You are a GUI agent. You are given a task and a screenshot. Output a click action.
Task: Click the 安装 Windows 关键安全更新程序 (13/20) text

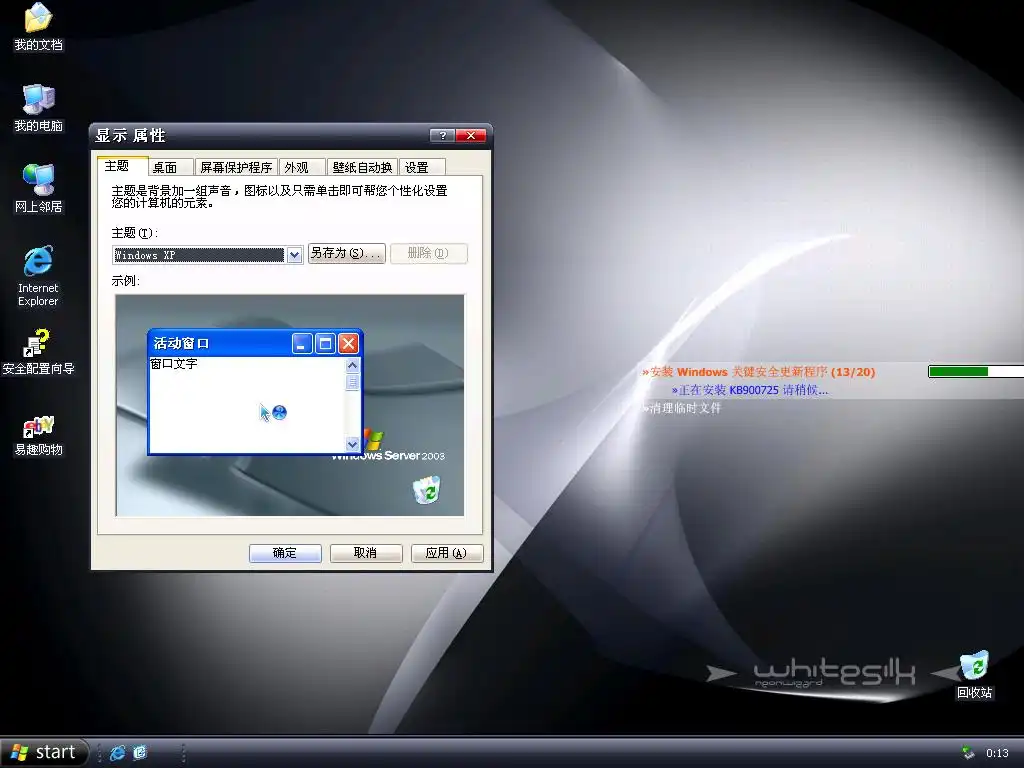click(x=758, y=372)
